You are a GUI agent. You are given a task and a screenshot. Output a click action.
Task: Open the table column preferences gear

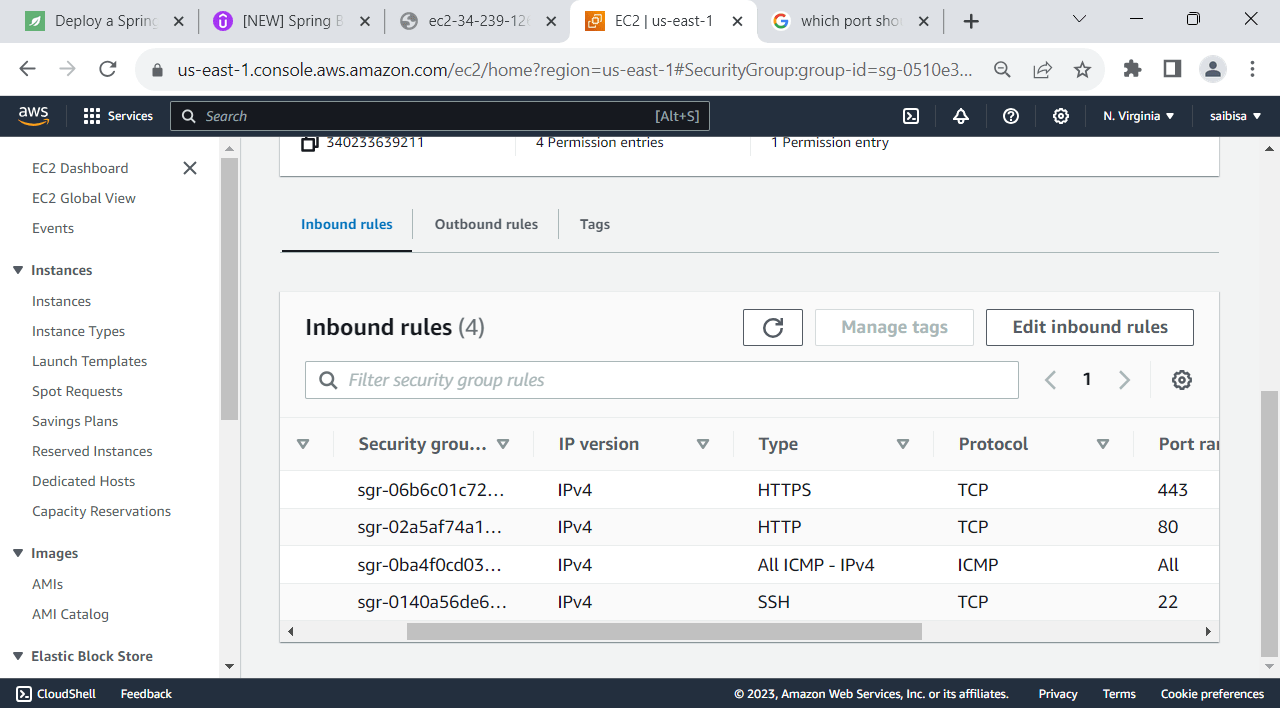(x=1181, y=380)
